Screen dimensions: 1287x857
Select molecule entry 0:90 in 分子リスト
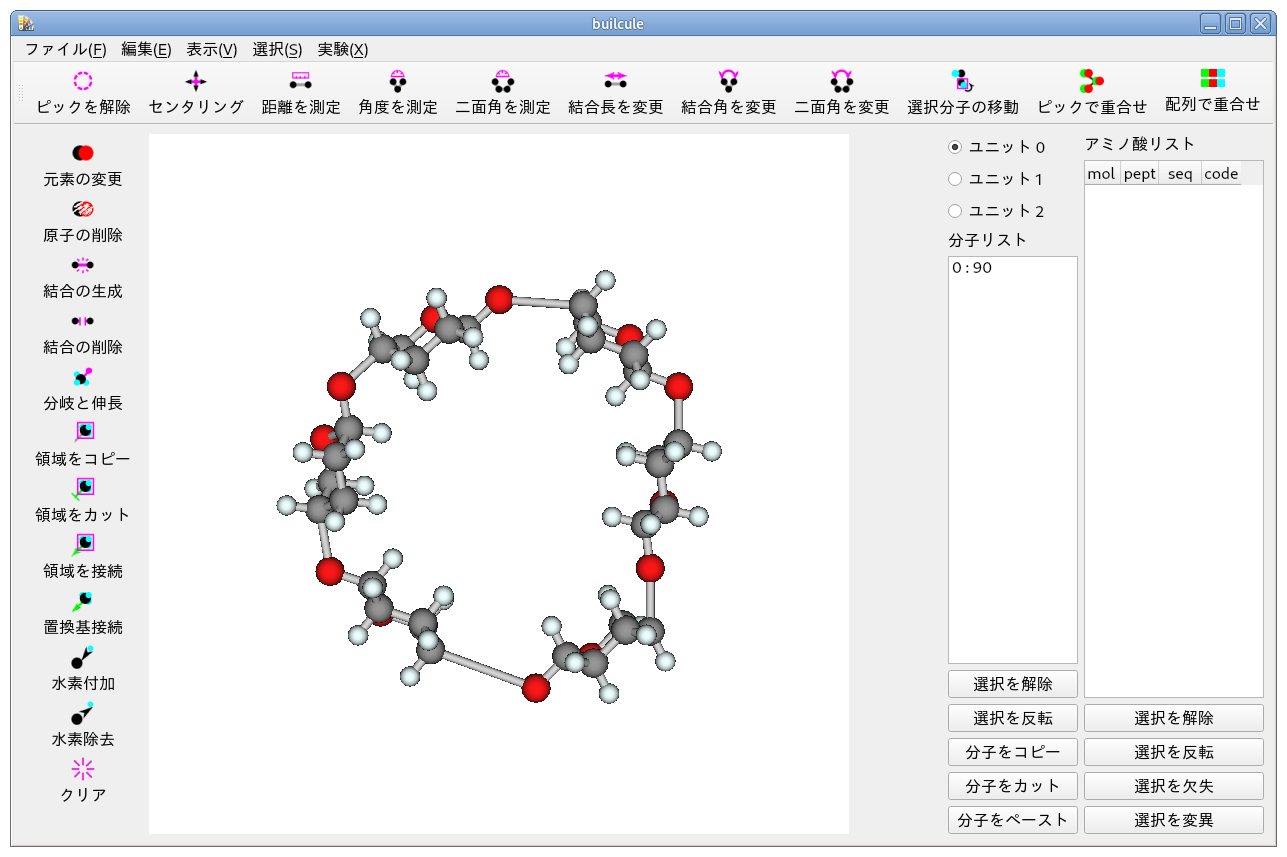click(972, 268)
